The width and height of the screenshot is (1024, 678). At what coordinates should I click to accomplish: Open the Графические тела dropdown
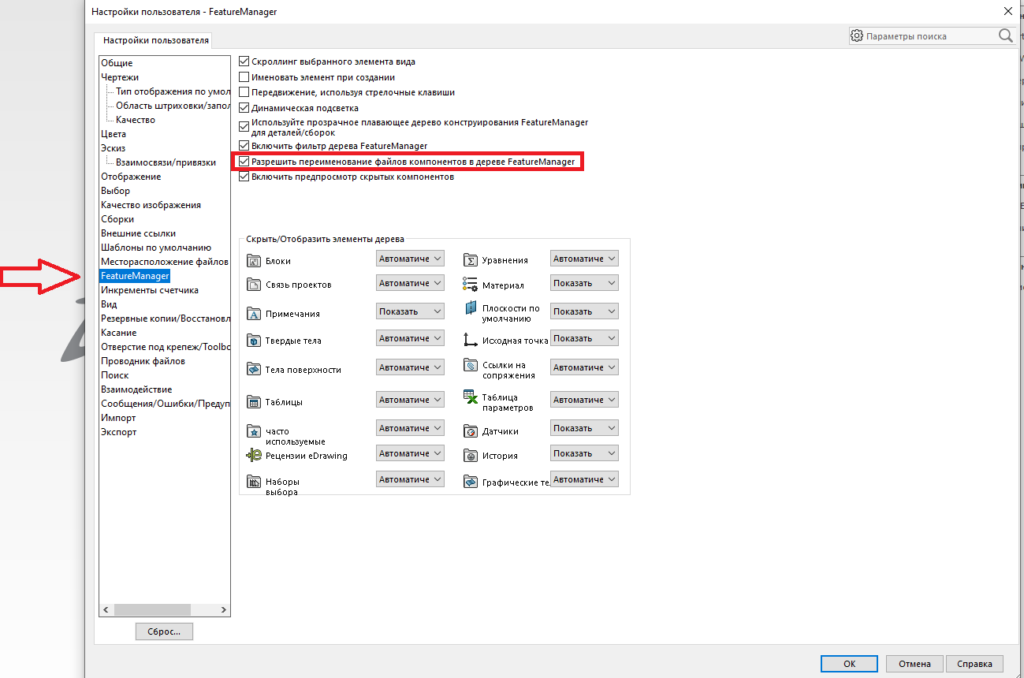pos(583,478)
